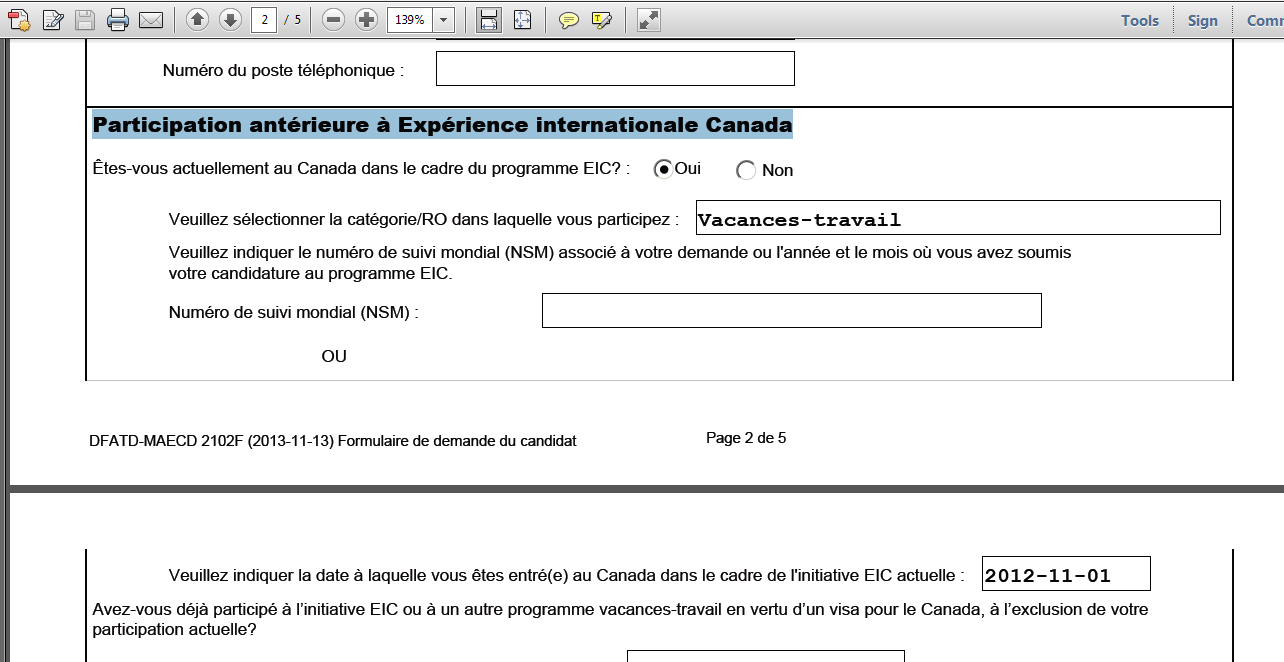Click the 'OU' text
1284x662 pixels.
[334, 356]
